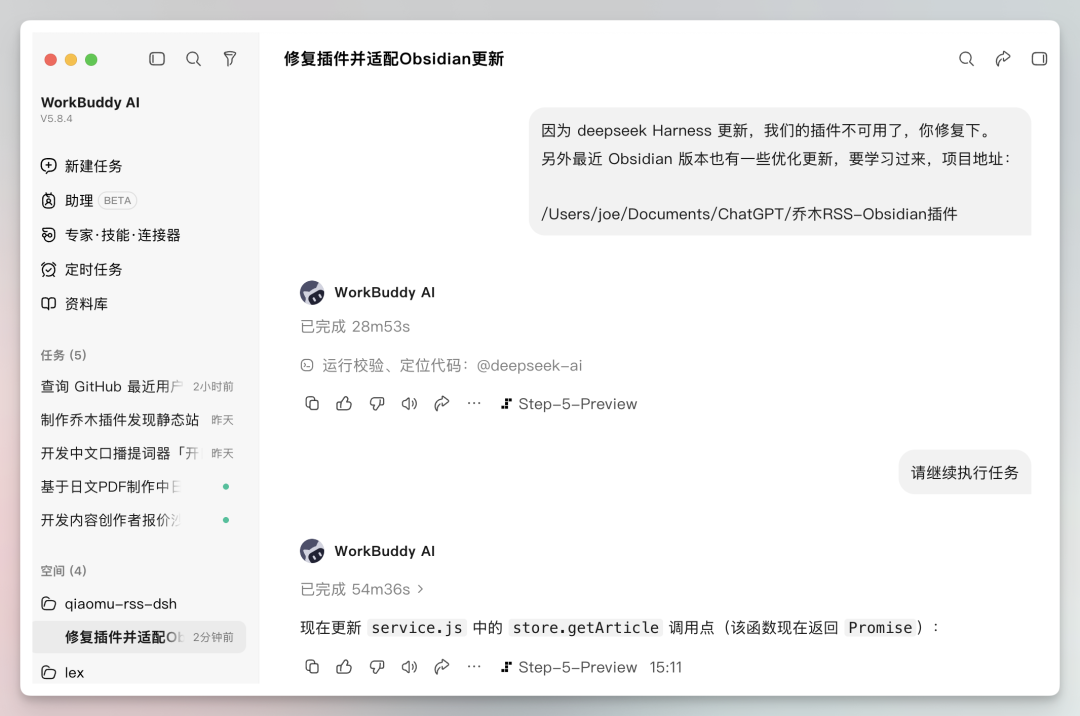Click the store.getArticle code snippet
Viewport: 1080px width, 716px height.
[x=585, y=628]
